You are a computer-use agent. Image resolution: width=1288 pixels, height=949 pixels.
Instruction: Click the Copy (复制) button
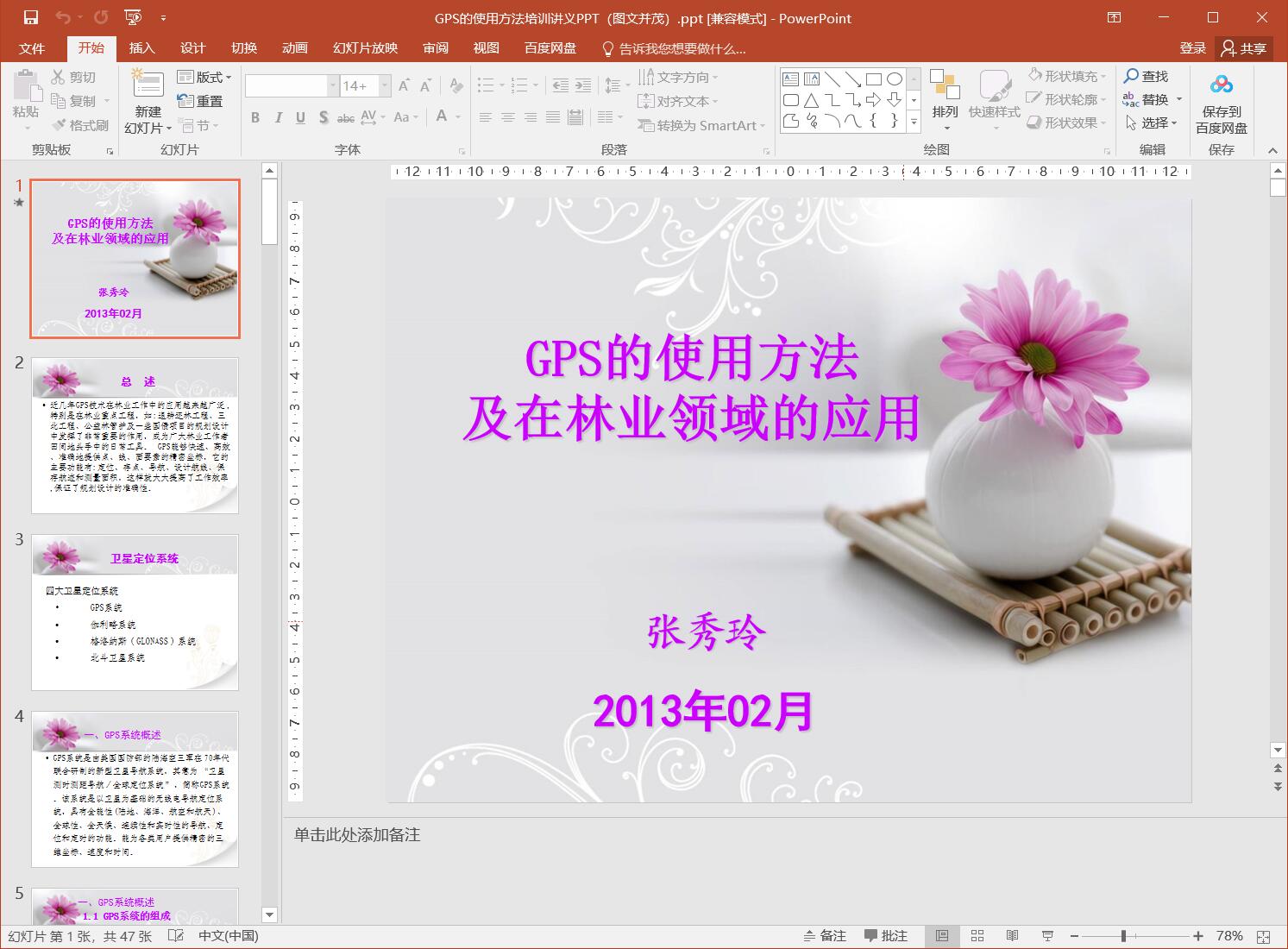73,101
